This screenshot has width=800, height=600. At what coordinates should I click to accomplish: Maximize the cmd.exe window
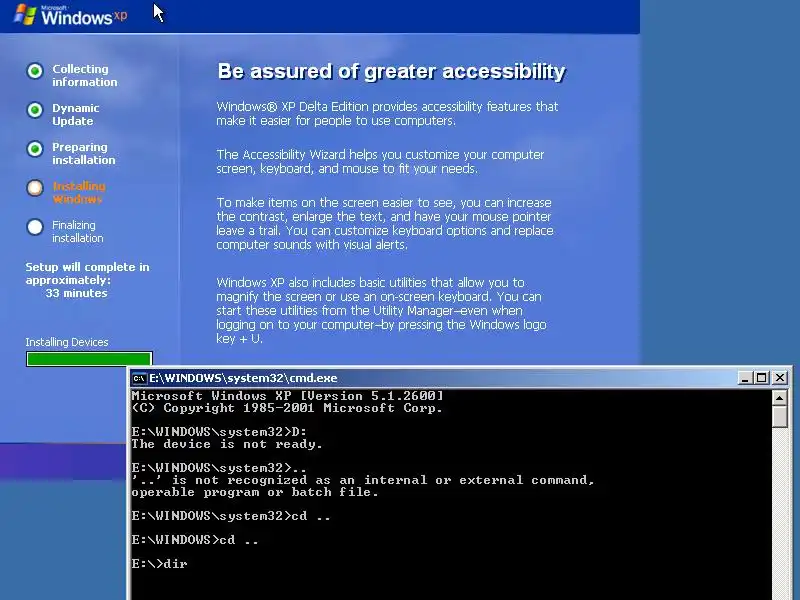coord(762,378)
